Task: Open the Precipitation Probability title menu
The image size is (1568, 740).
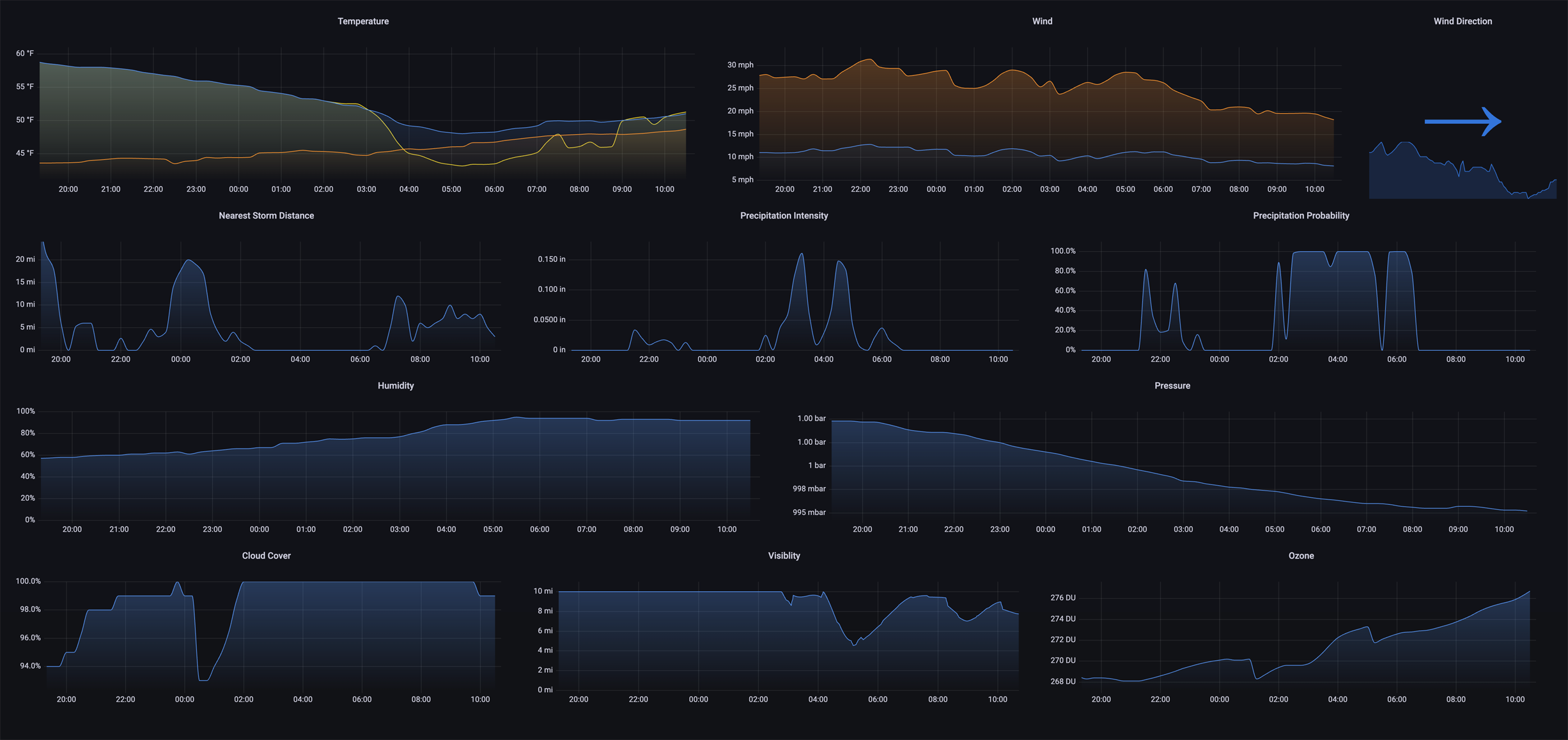Action: coord(1301,215)
